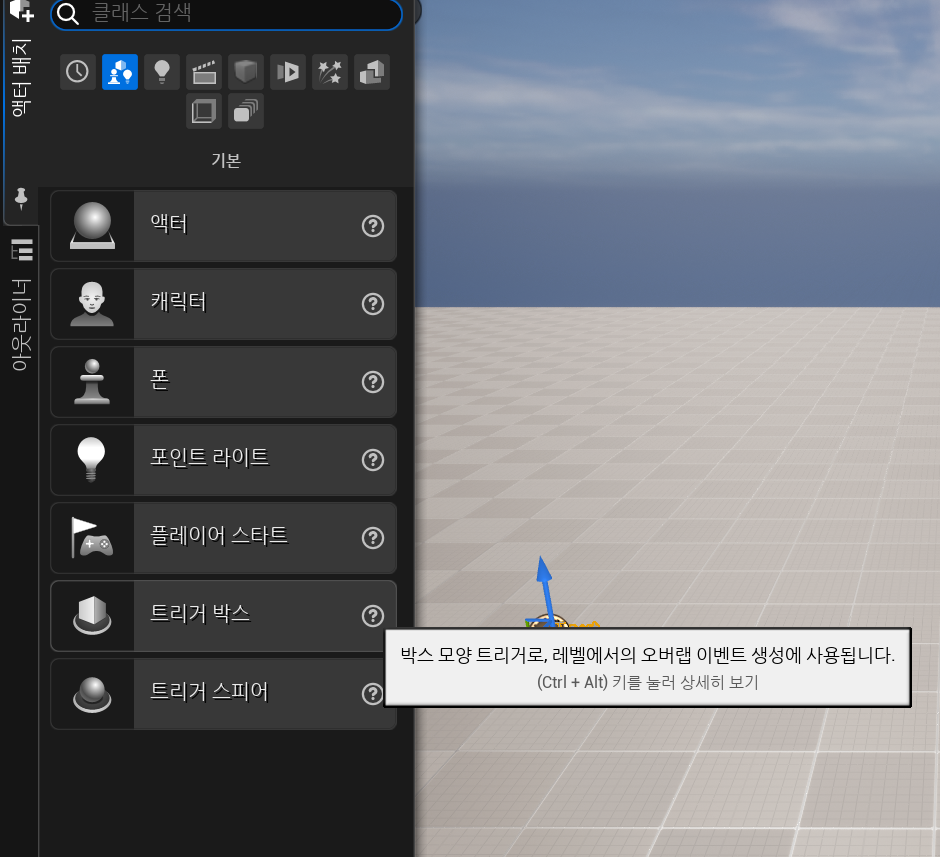The height and width of the screenshot is (857, 940).
Task: Select the 액터 Actor item
Action: 224,226
